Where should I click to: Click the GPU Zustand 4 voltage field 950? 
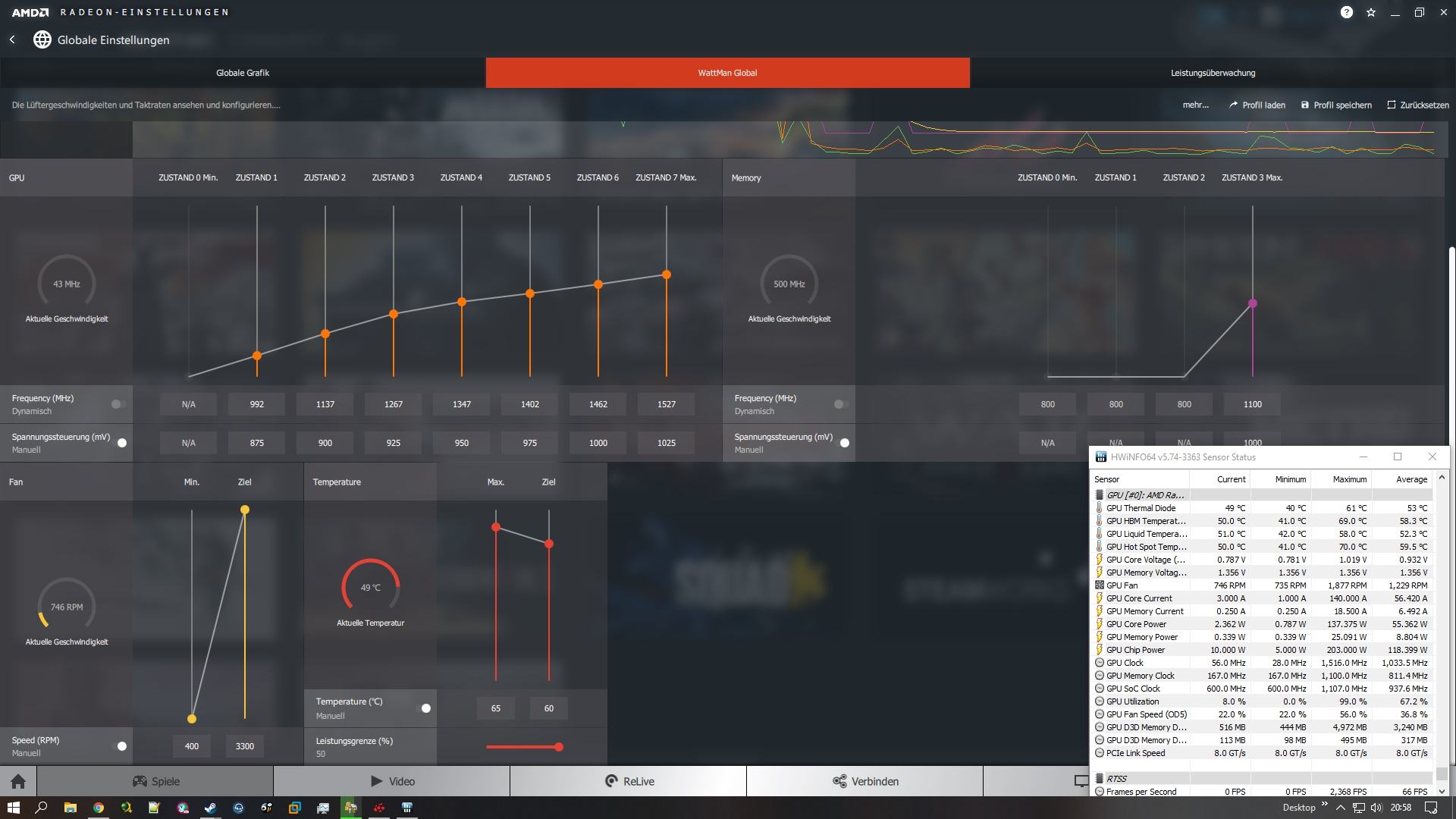(x=462, y=443)
